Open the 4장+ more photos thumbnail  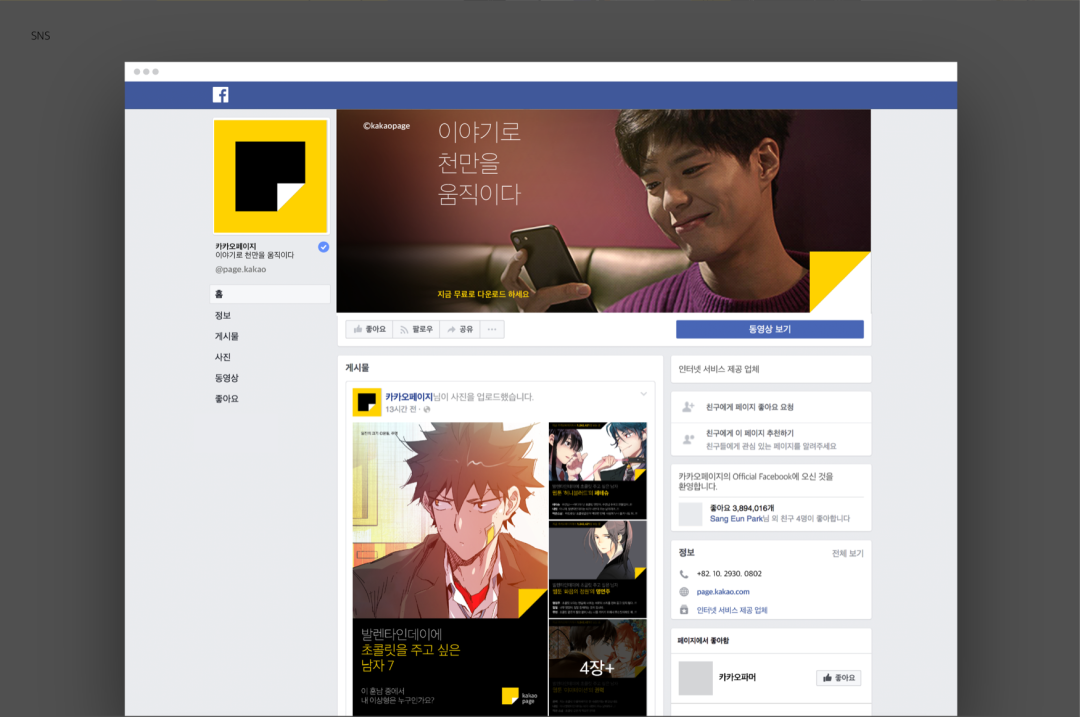[x=597, y=667]
